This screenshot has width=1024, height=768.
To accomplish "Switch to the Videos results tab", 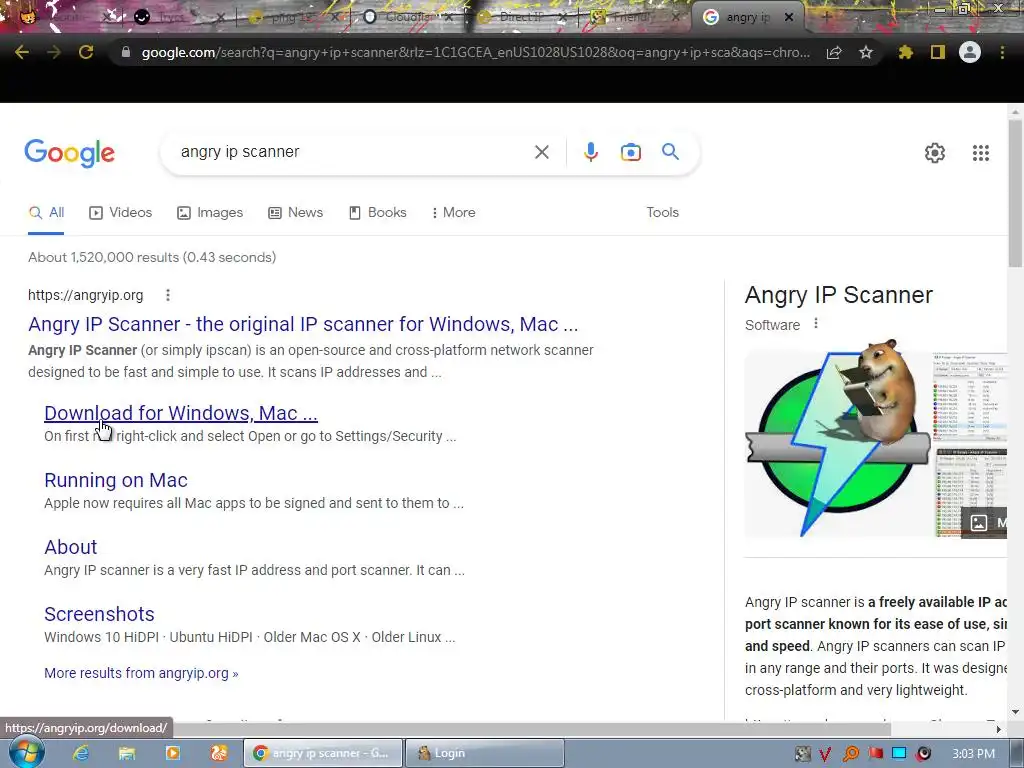I will click(x=120, y=212).
